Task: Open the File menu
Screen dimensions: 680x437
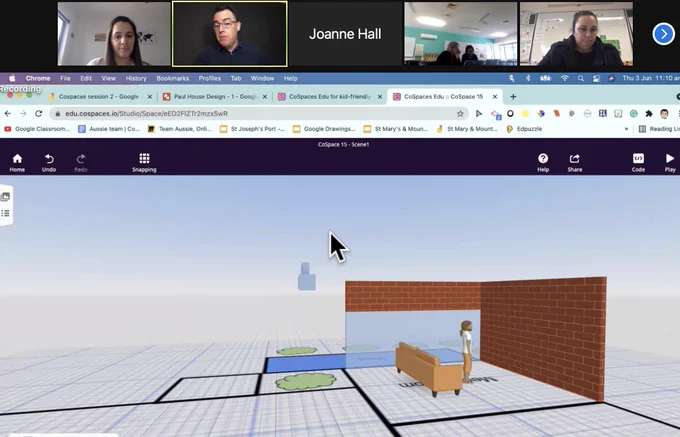Action: click(65, 78)
